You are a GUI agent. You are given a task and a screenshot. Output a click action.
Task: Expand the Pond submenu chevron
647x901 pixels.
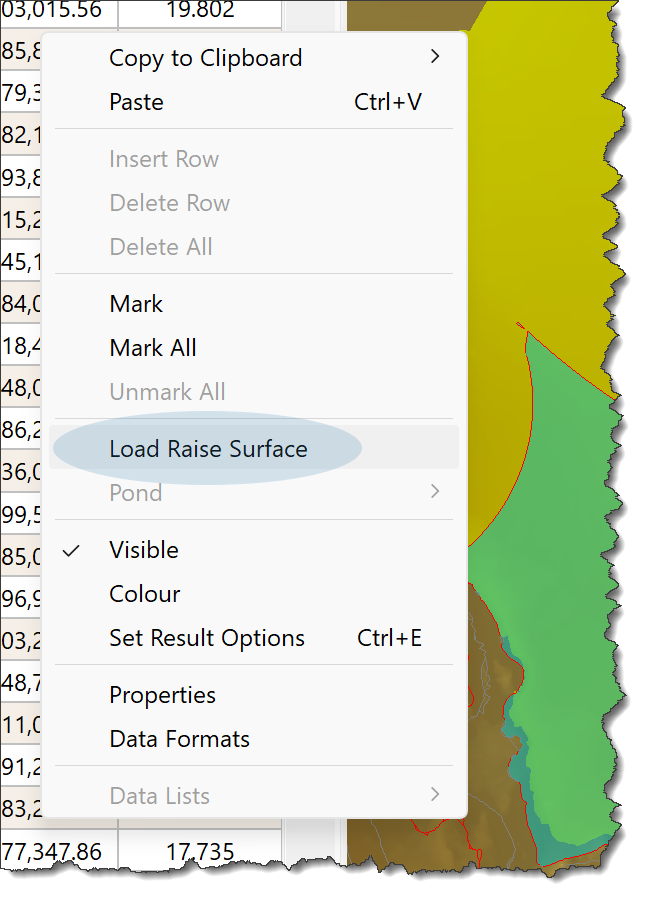coord(435,492)
